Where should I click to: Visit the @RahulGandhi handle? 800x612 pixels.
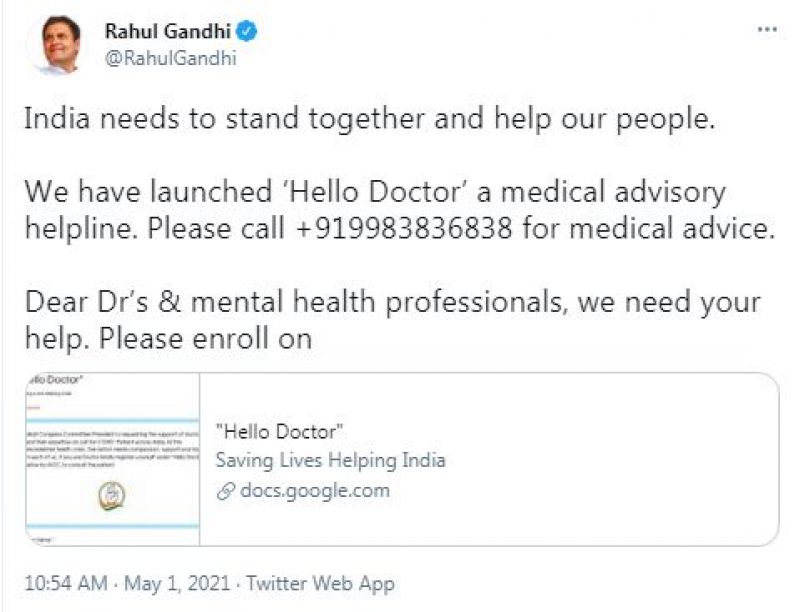tap(170, 57)
